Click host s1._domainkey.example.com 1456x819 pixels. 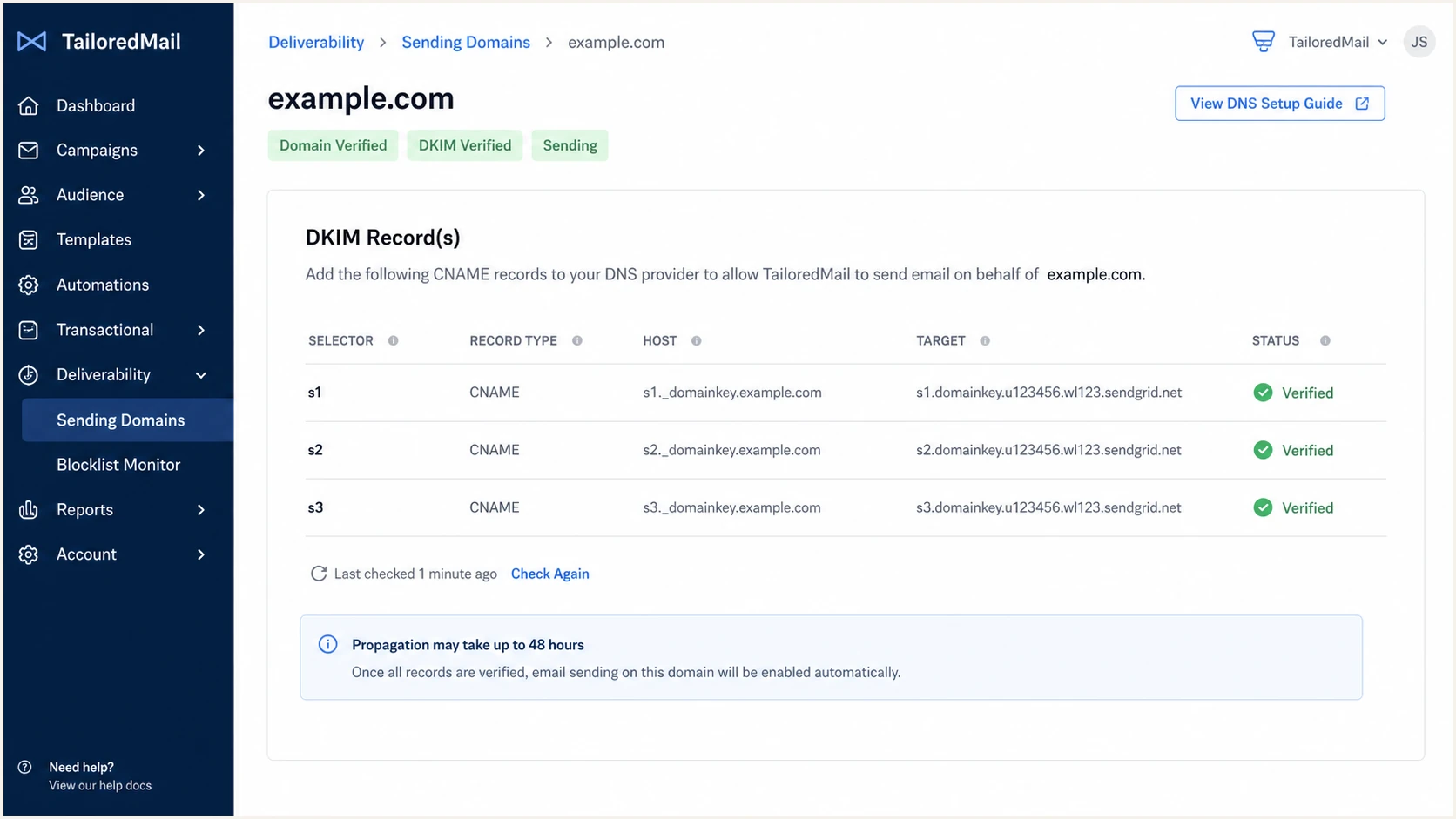click(732, 393)
